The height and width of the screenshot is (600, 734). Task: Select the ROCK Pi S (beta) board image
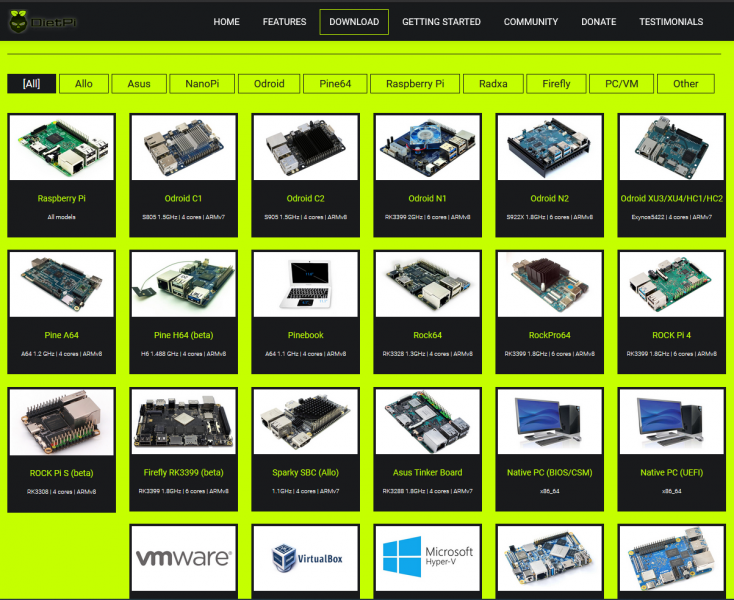tap(61, 422)
